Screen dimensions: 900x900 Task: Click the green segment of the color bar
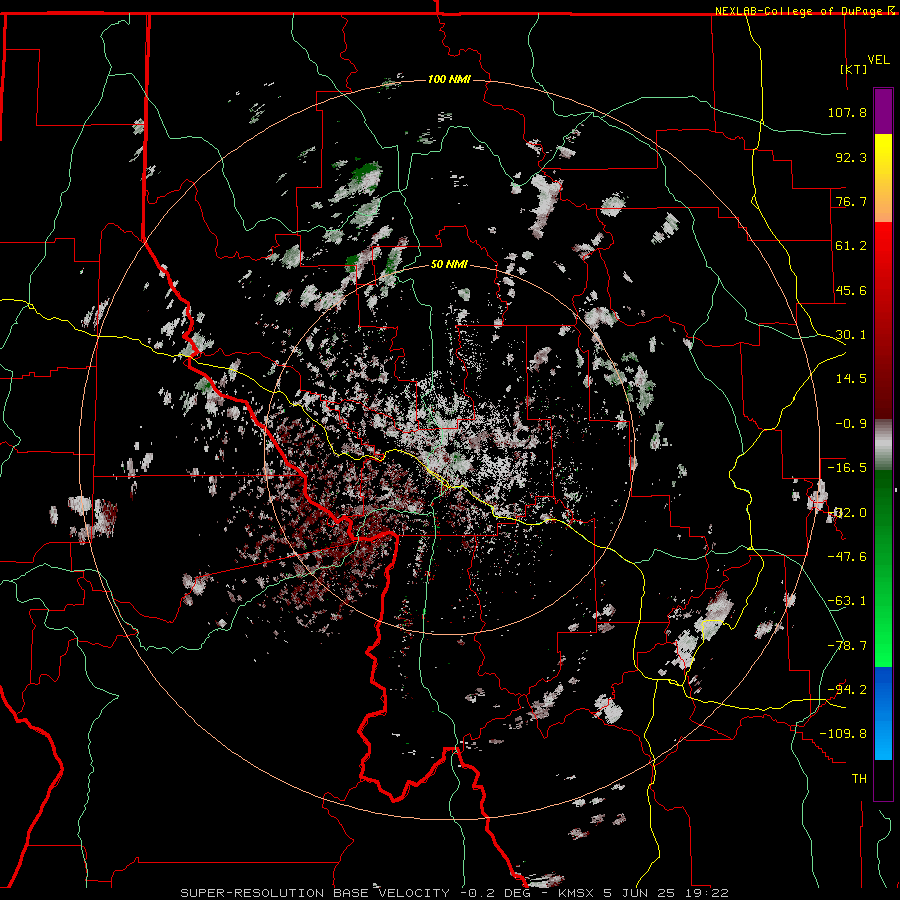point(883,568)
